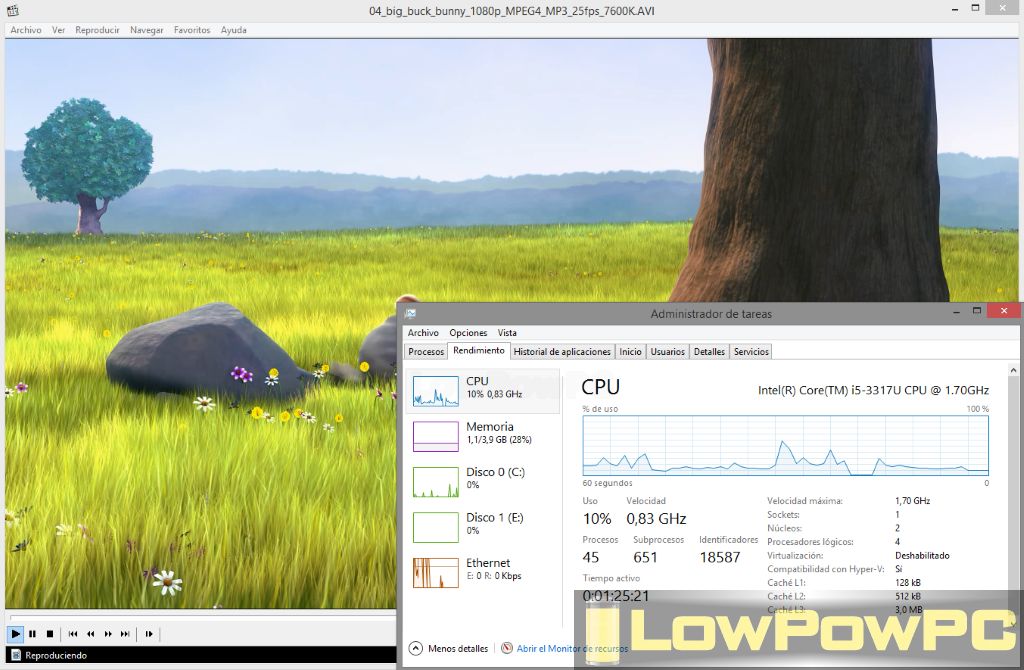Click the Play button in the media player
Screen dimensions: 1024x670
click(x=15, y=633)
